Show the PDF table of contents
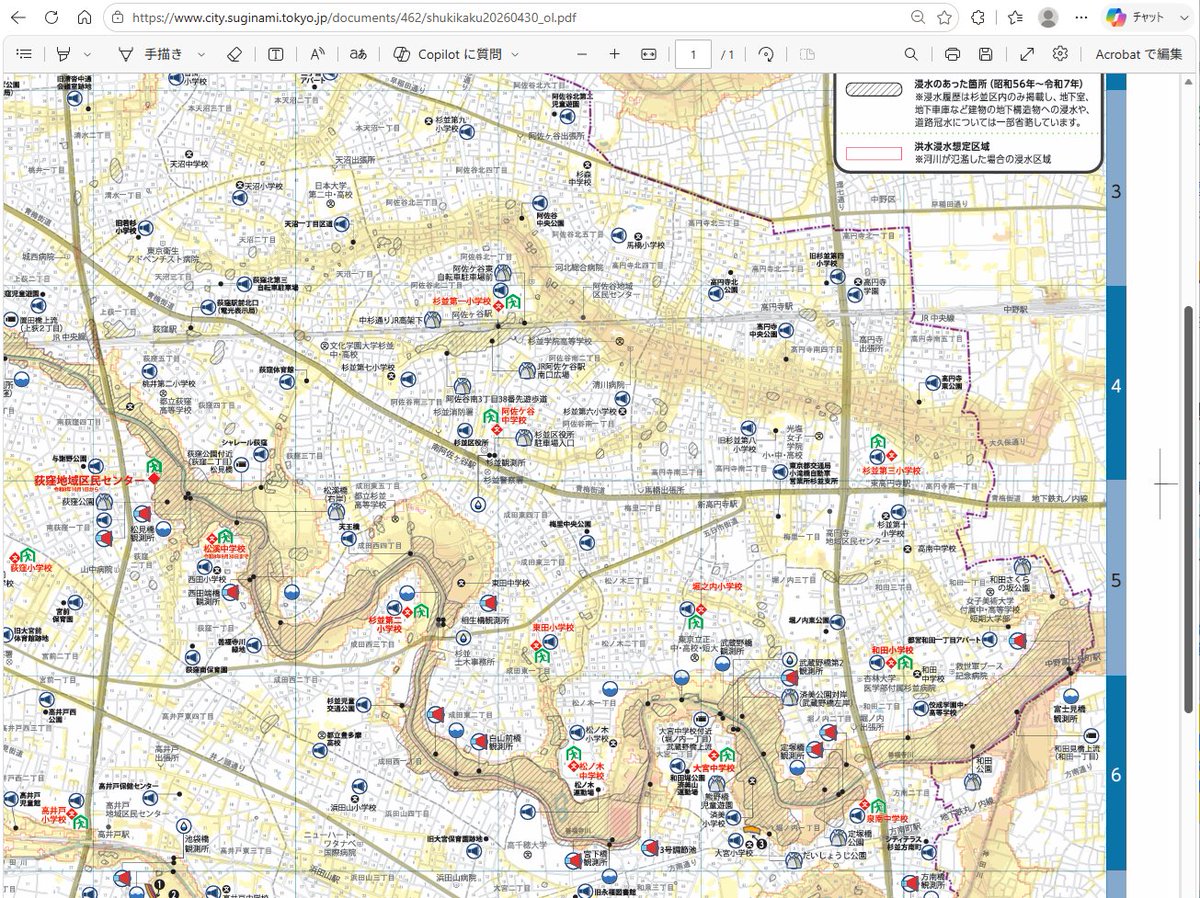The width and height of the screenshot is (1200, 898). pyautogui.click(x=24, y=54)
